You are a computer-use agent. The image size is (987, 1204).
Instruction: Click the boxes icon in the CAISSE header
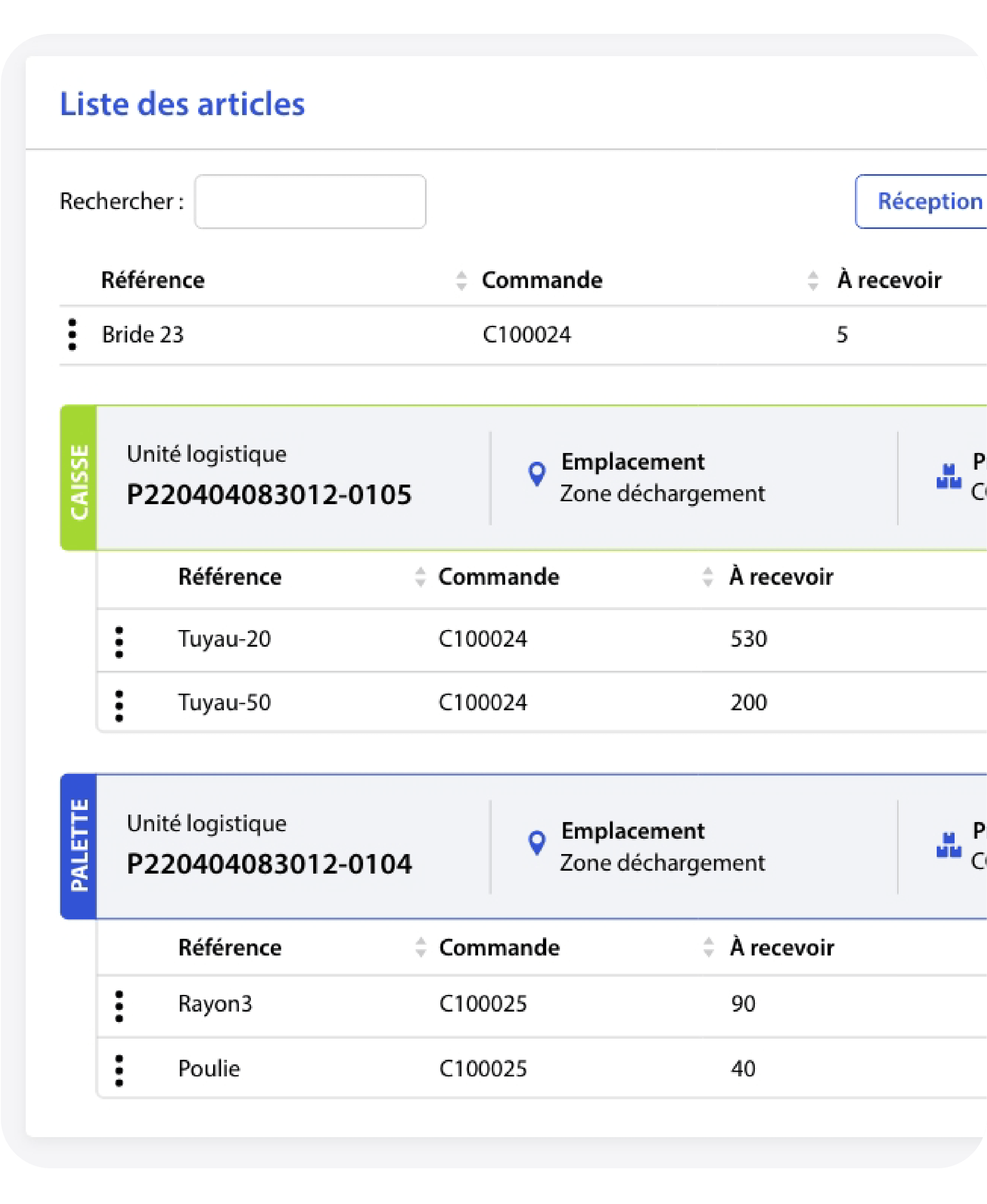(948, 477)
